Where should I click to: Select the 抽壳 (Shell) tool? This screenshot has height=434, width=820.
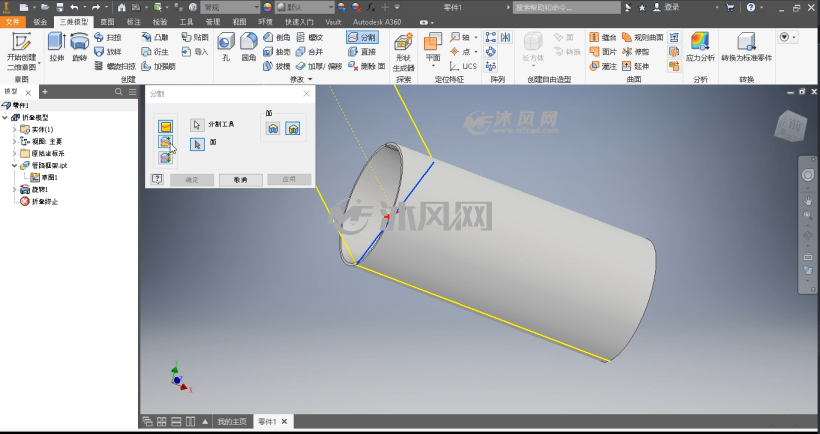click(277, 52)
